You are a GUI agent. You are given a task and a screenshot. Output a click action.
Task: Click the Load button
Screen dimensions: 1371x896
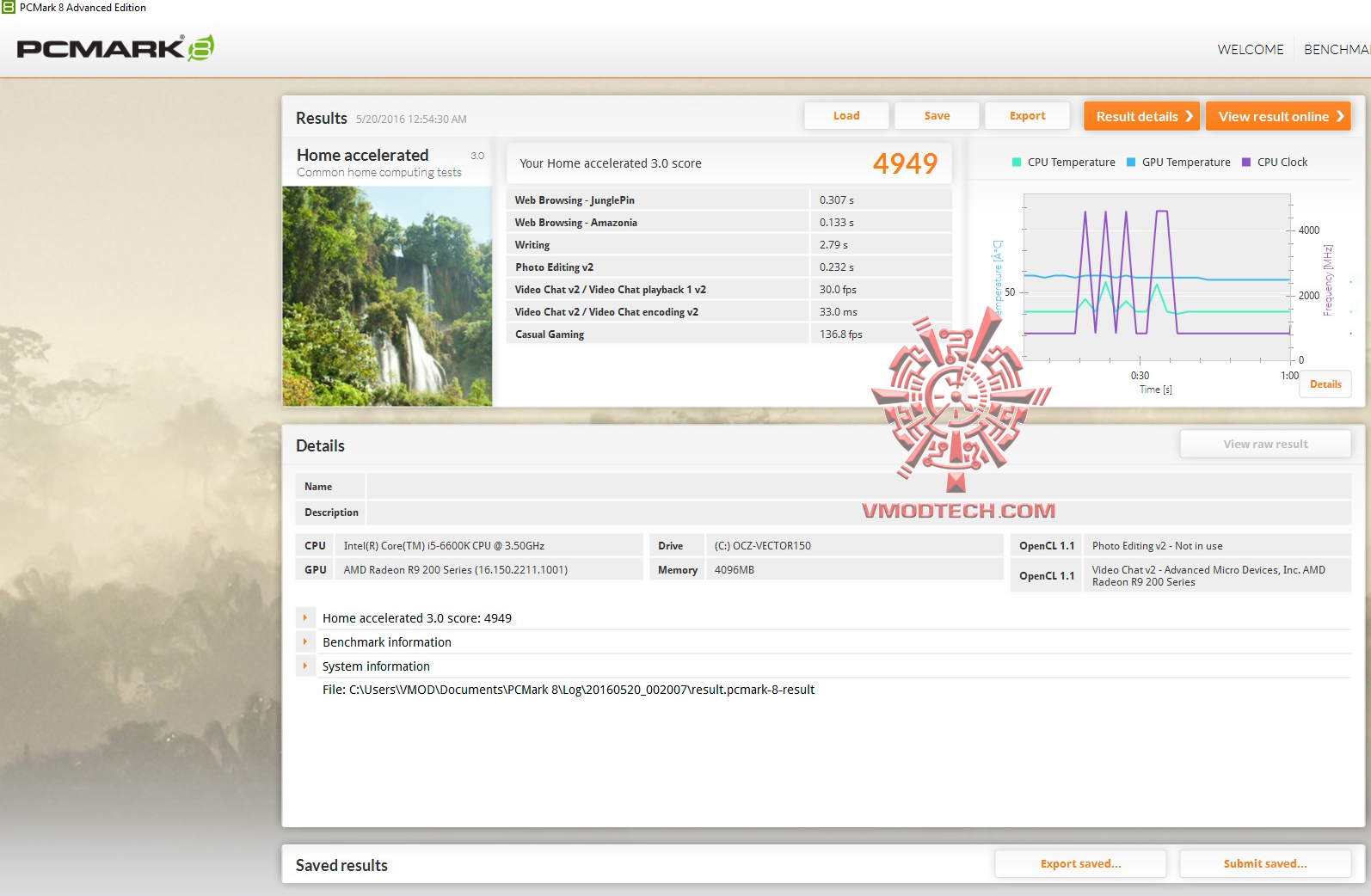(x=846, y=116)
